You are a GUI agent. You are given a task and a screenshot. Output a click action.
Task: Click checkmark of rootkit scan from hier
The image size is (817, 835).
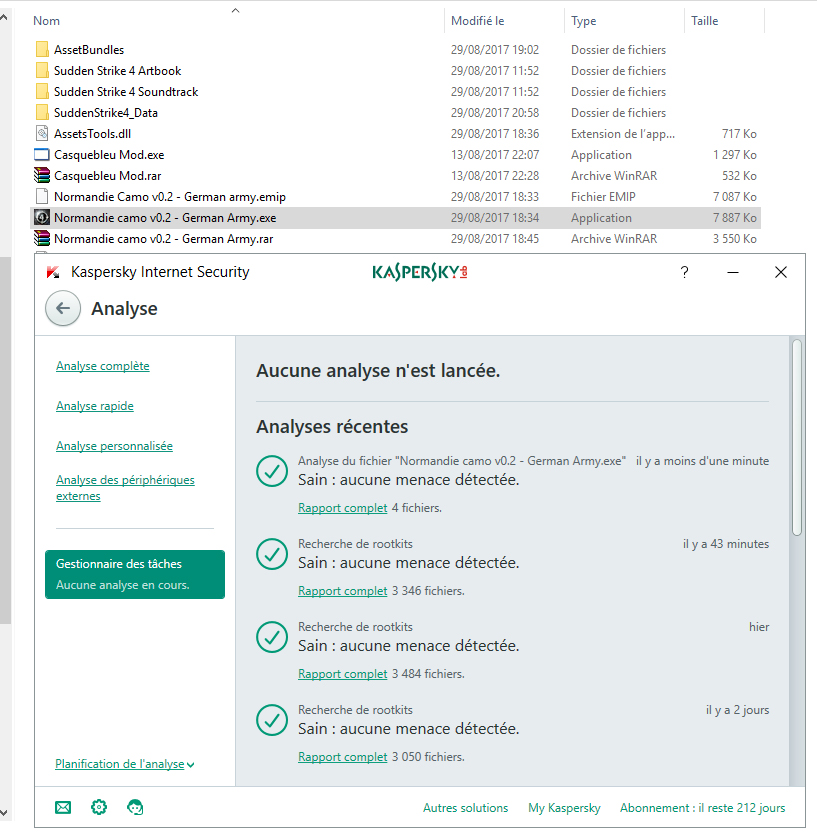coord(272,637)
